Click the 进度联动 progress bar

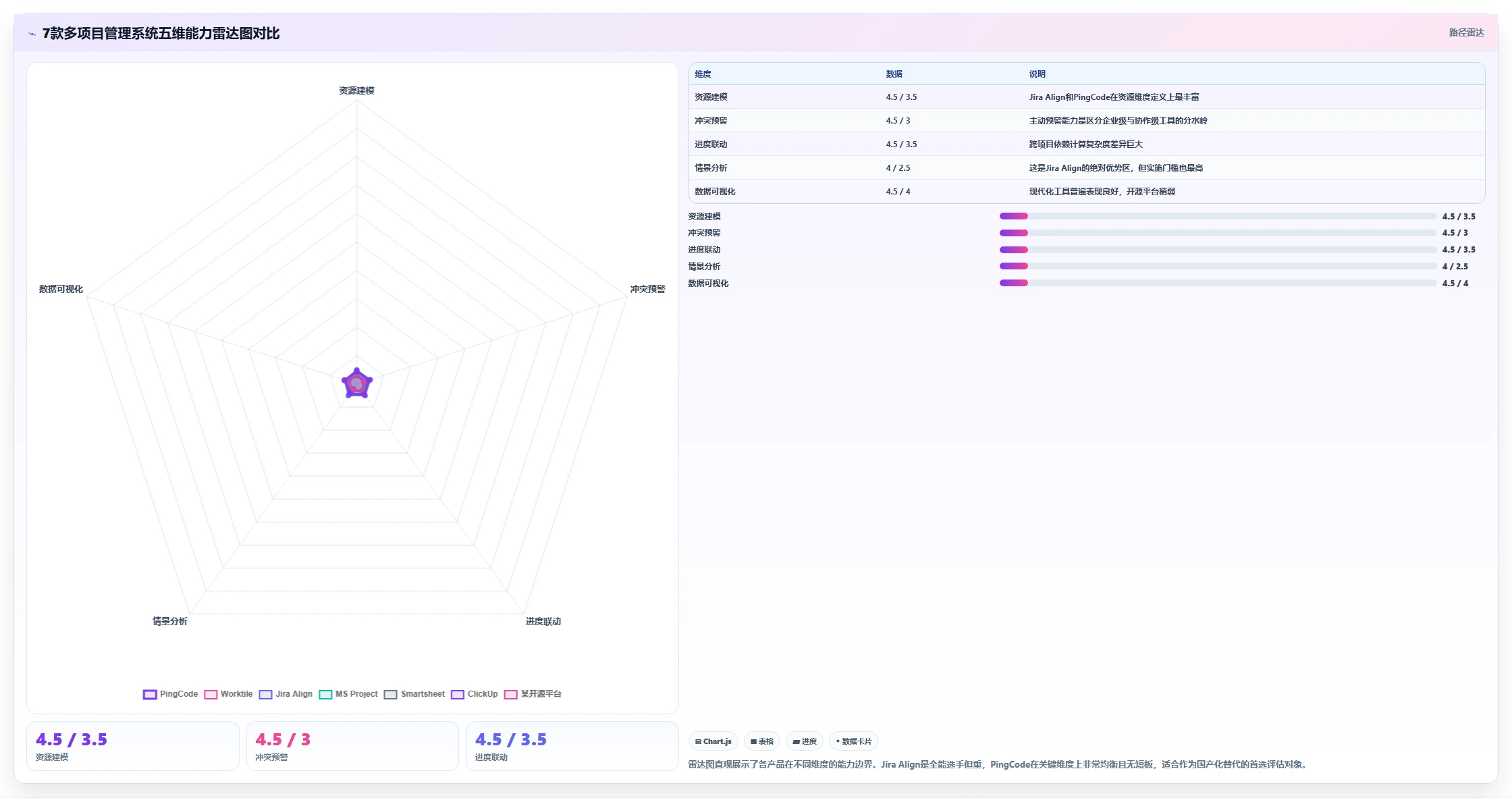tap(1218, 250)
